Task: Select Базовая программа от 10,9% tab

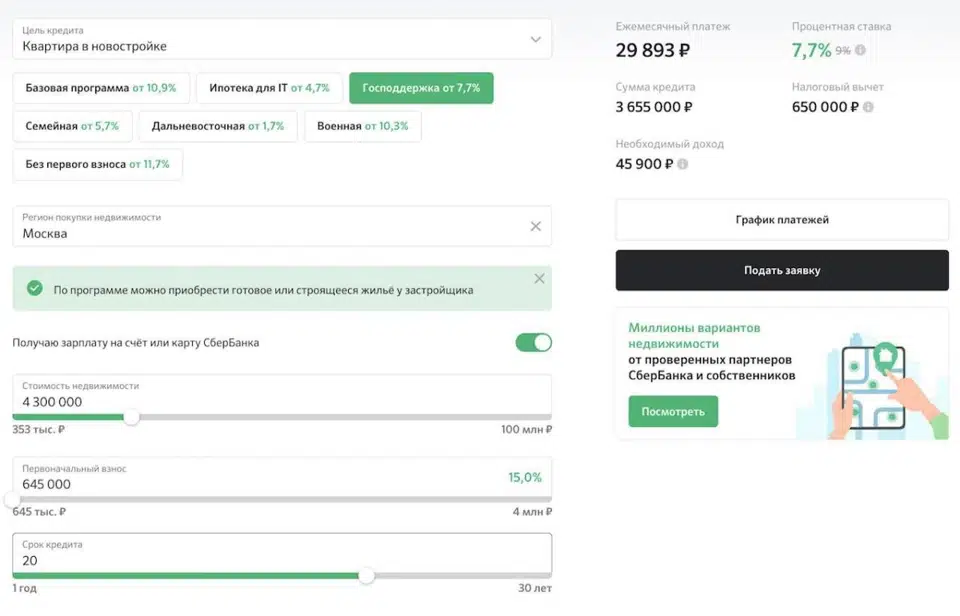Action: click(x=100, y=88)
